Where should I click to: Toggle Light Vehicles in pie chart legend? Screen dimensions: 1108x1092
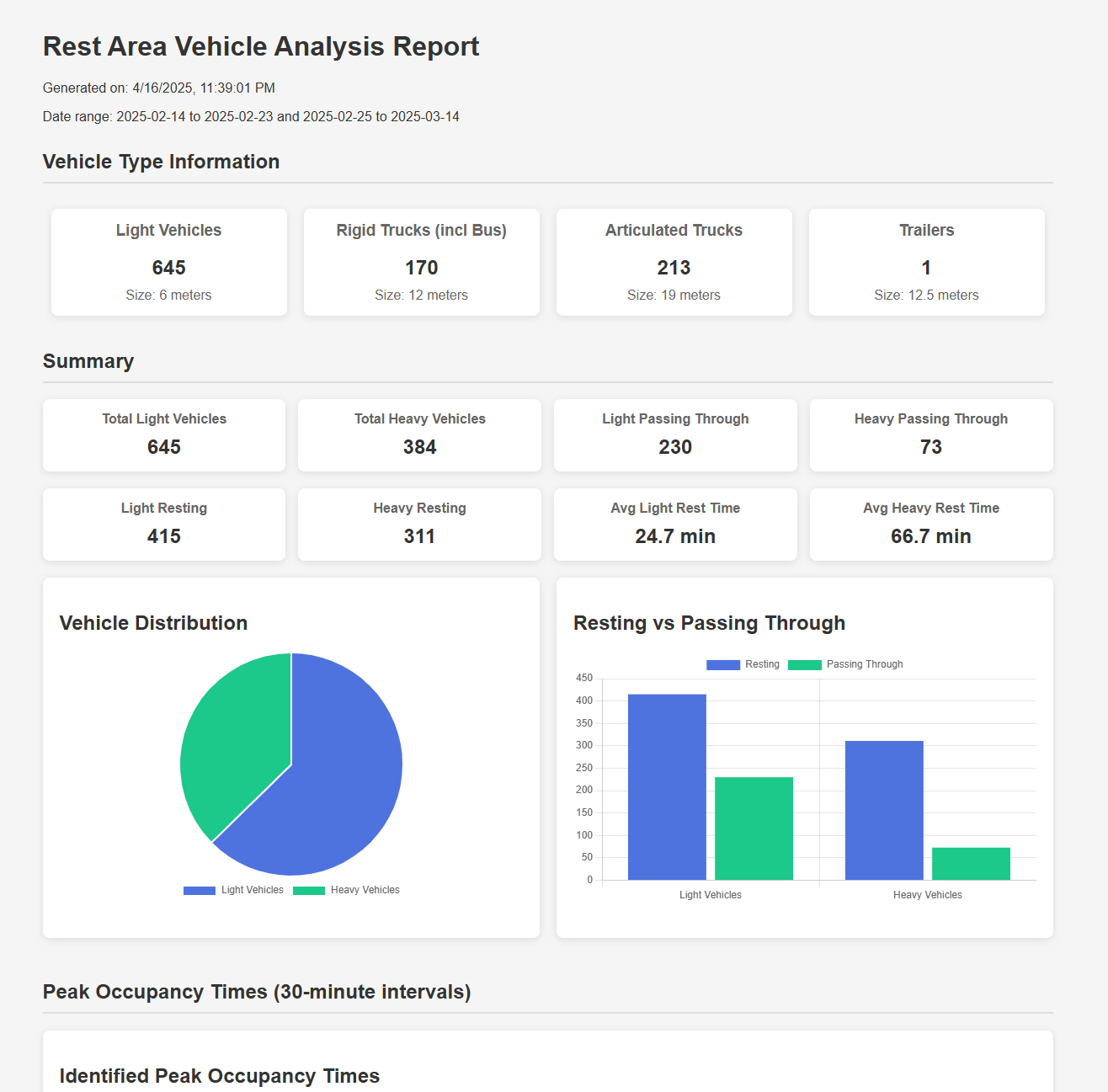[x=233, y=890]
